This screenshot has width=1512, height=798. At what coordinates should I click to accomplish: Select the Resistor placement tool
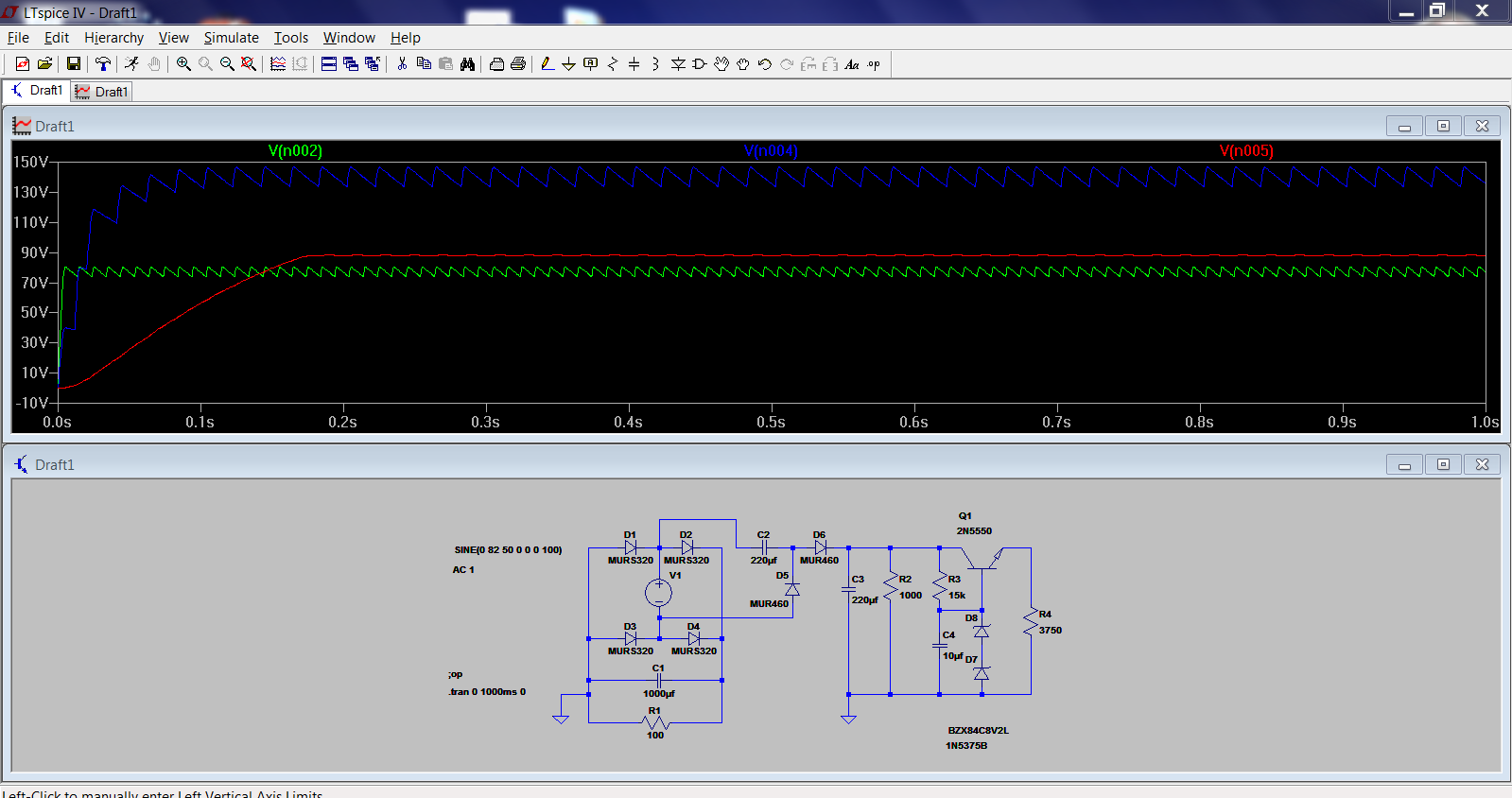point(613,63)
